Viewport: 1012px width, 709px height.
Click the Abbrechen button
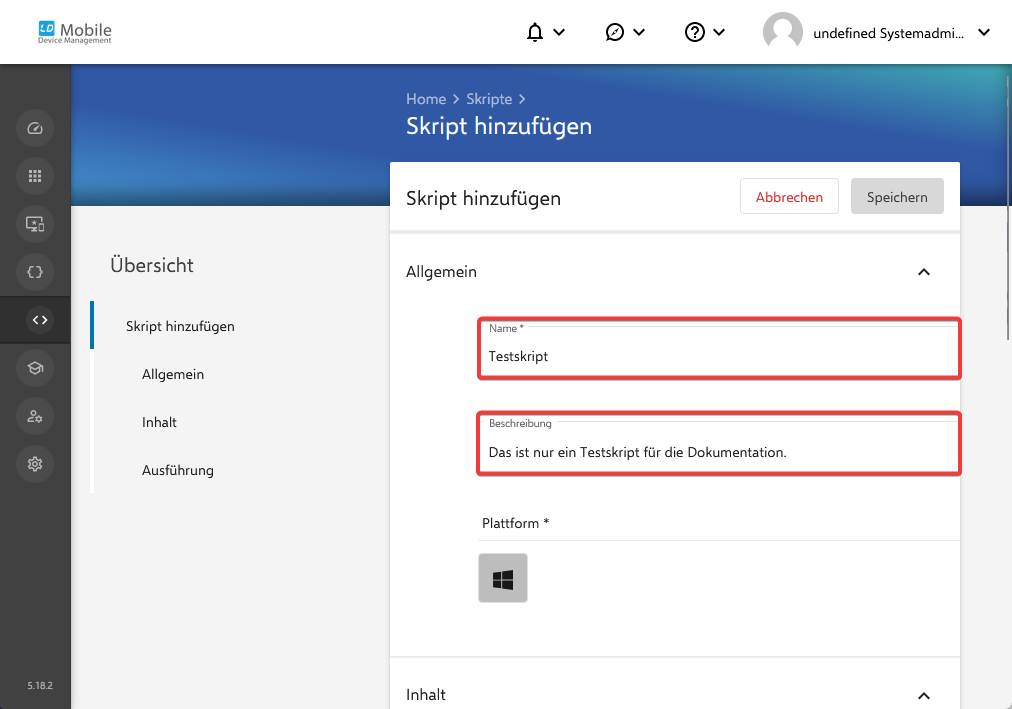point(789,197)
